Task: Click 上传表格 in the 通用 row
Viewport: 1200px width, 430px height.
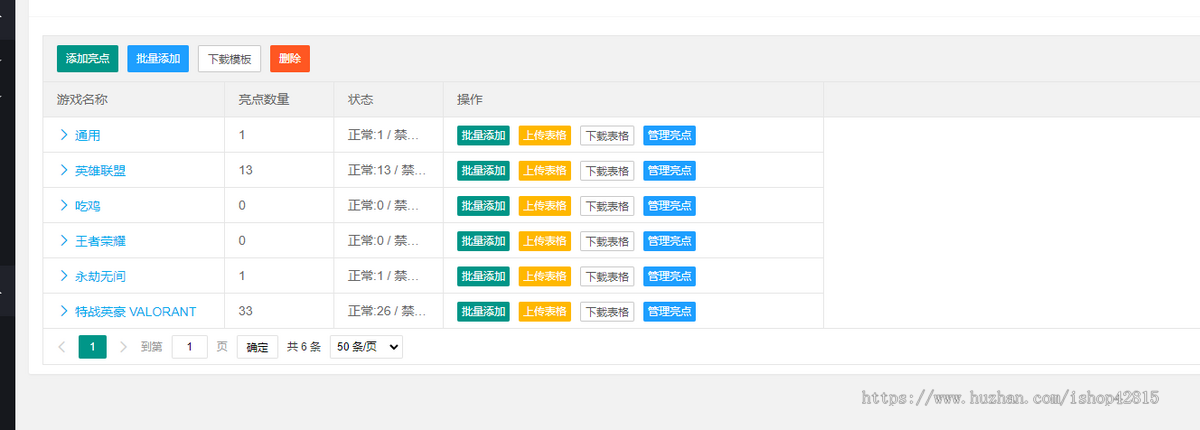Action: tap(545, 135)
